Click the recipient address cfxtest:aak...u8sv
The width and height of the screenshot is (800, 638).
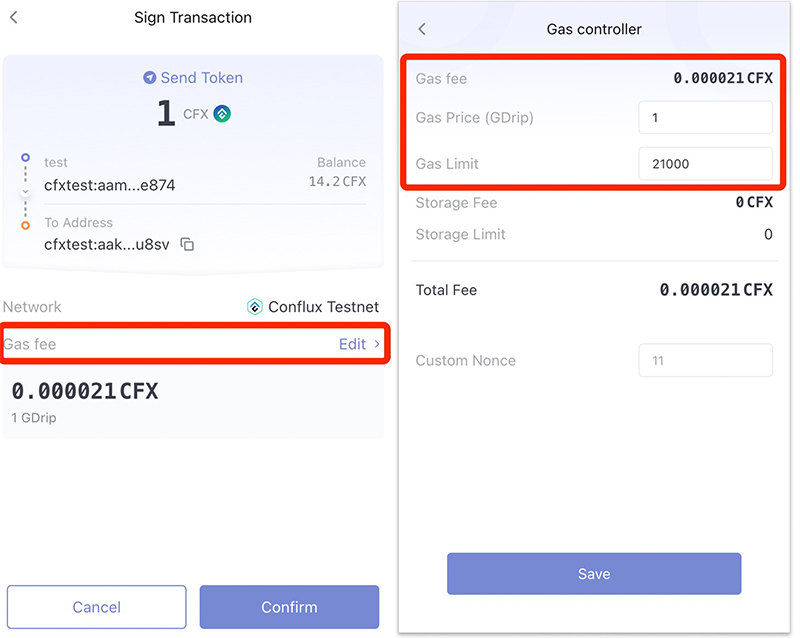(109, 244)
